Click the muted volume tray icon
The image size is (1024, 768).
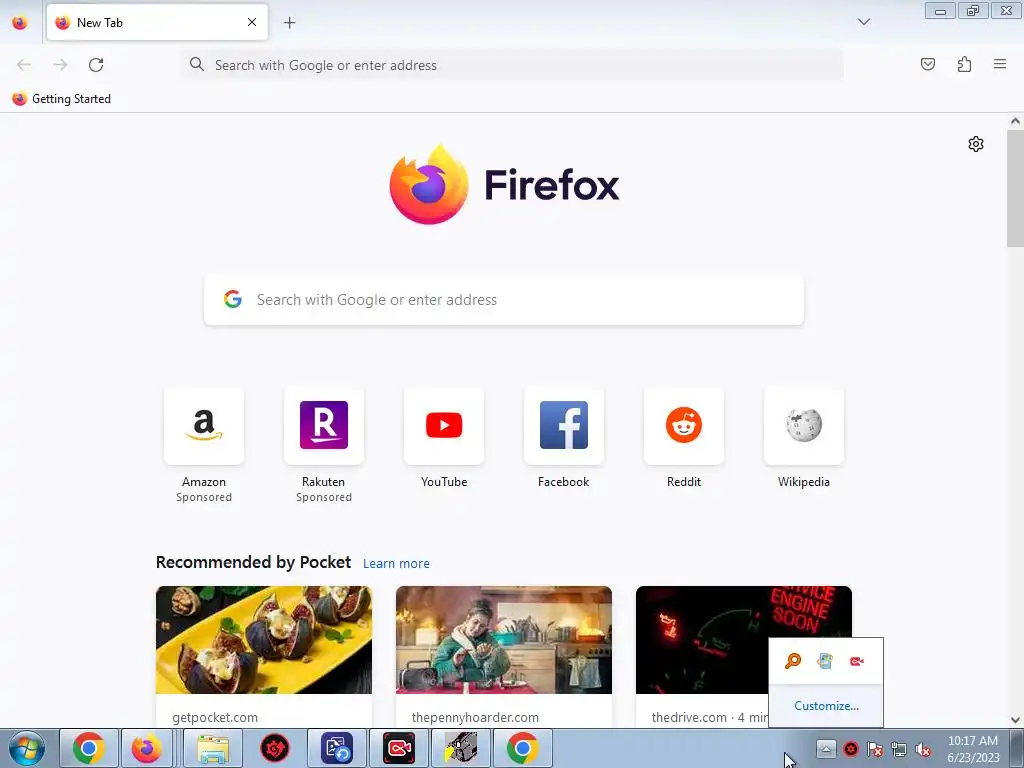(x=923, y=749)
